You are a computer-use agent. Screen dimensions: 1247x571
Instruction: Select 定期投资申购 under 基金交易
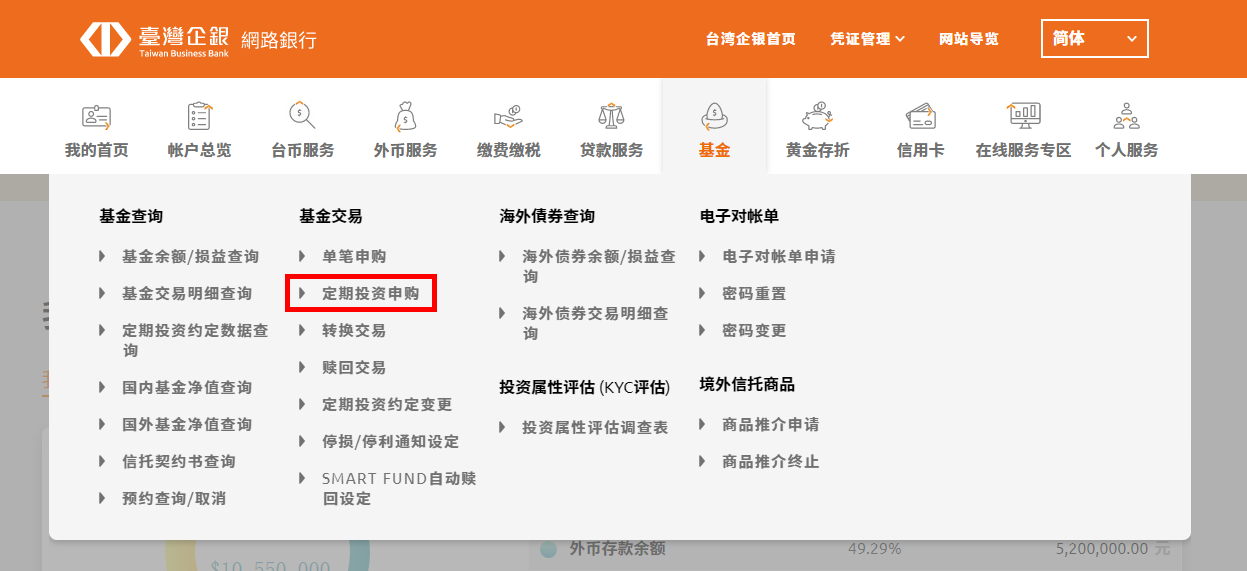pos(370,294)
